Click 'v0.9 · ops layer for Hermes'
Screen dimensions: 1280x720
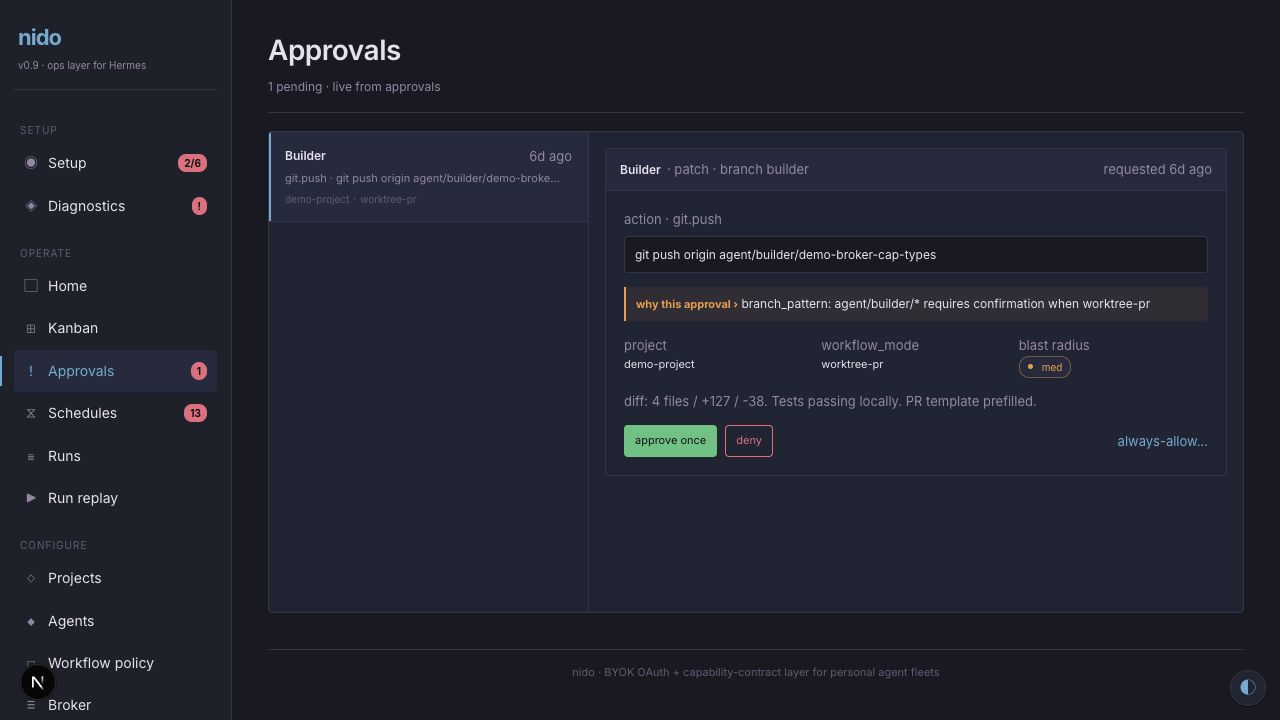tap(82, 65)
